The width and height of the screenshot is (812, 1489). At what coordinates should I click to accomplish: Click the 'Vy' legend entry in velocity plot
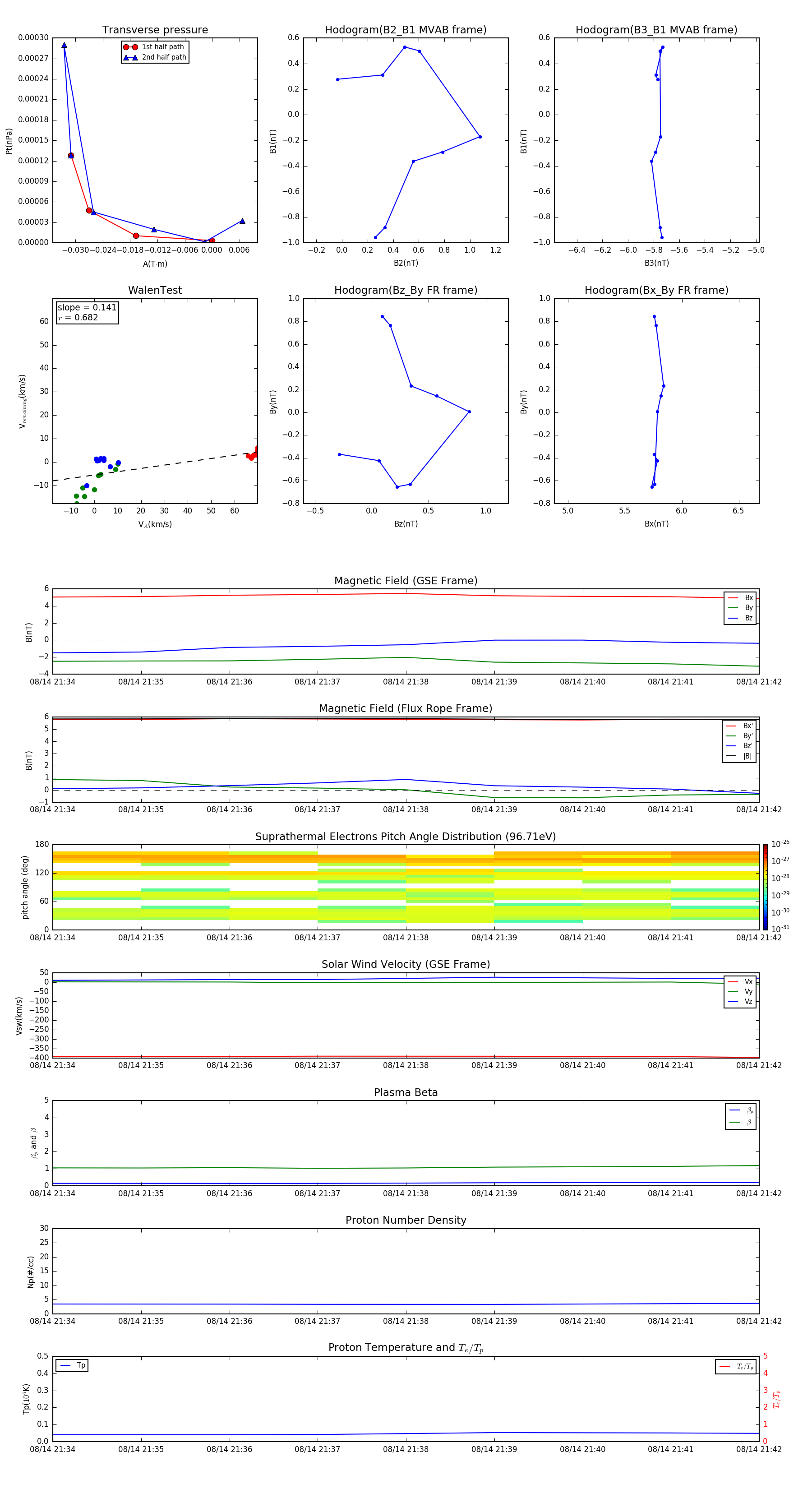(x=740, y=991)
